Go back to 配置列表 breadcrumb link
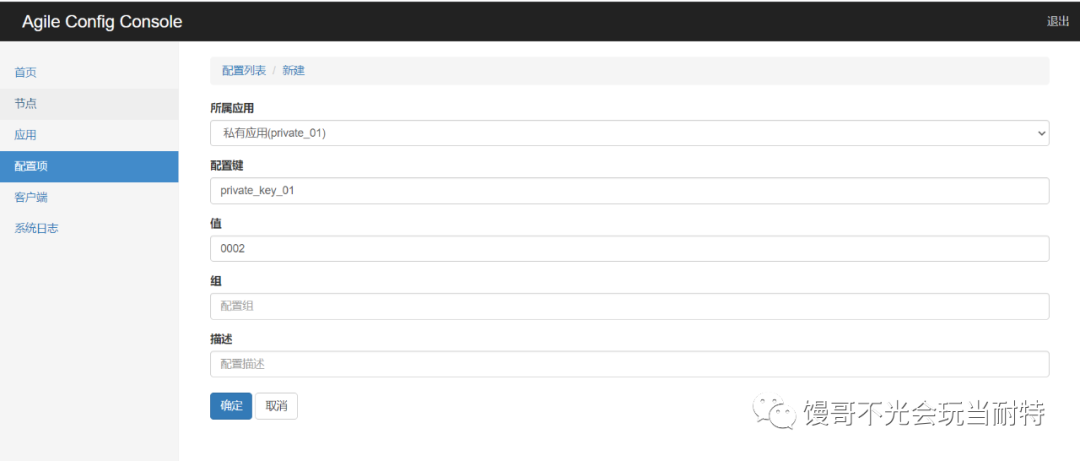Viewport: 1080px width, 461px height. [244, 70]
